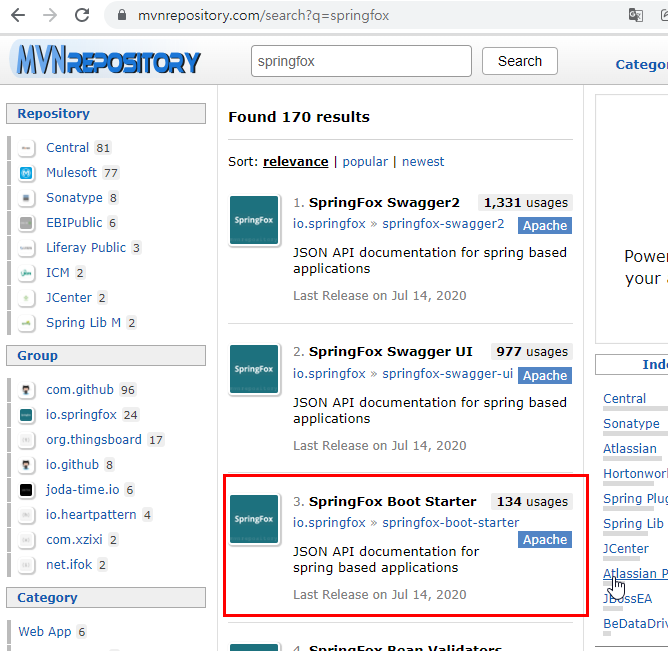Click the browser address bar URL
This screenshot has width=668, height=651.
point(263,16)
